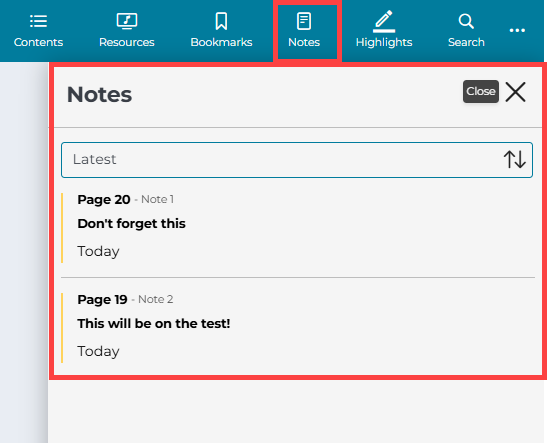Image resolution: width=547 pixels, height=443 pixels.
Task: Click the Contents tab label
Action: pos(38,42)
